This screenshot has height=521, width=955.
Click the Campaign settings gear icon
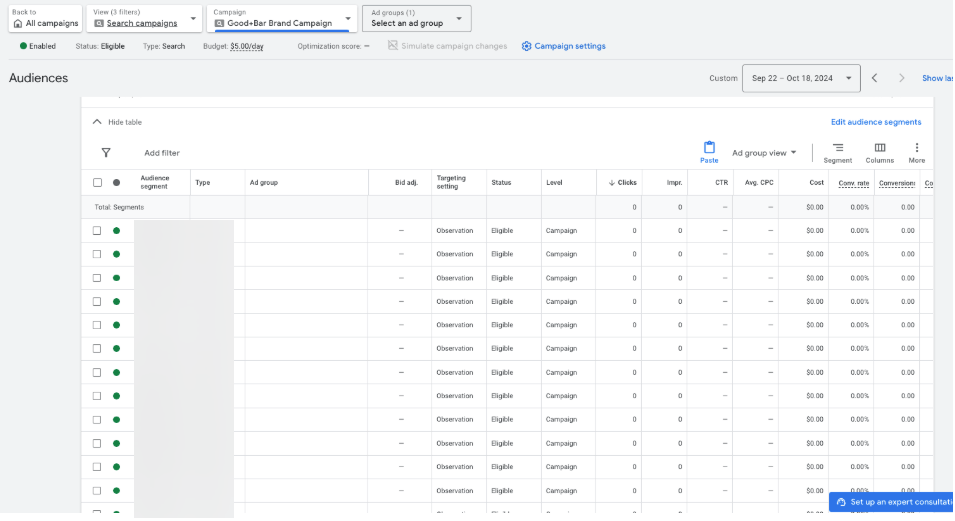527,46
